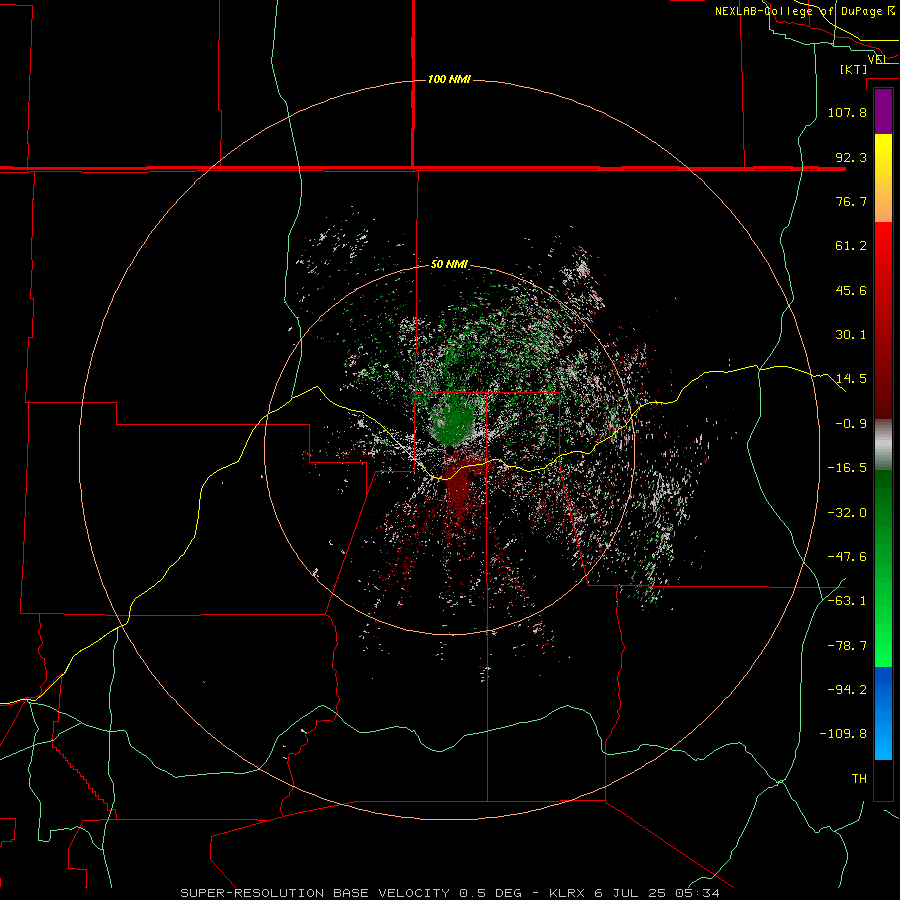Click the -0.9 legend value
Image resolution: width=900 pixels, height=900 pixels.
tap(851, 424)
